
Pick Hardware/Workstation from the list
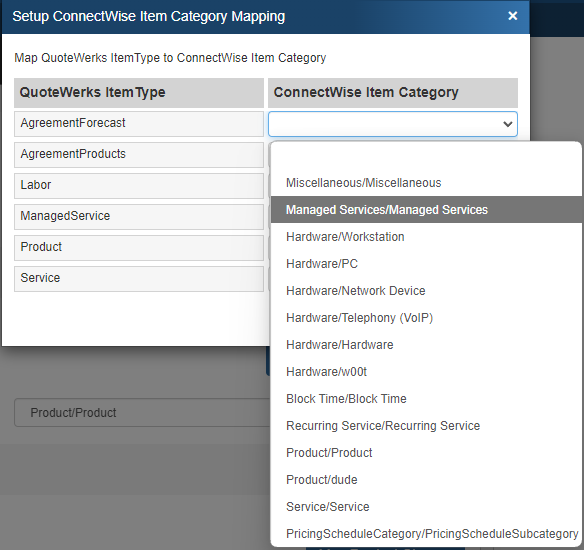(x=426, y=237)
